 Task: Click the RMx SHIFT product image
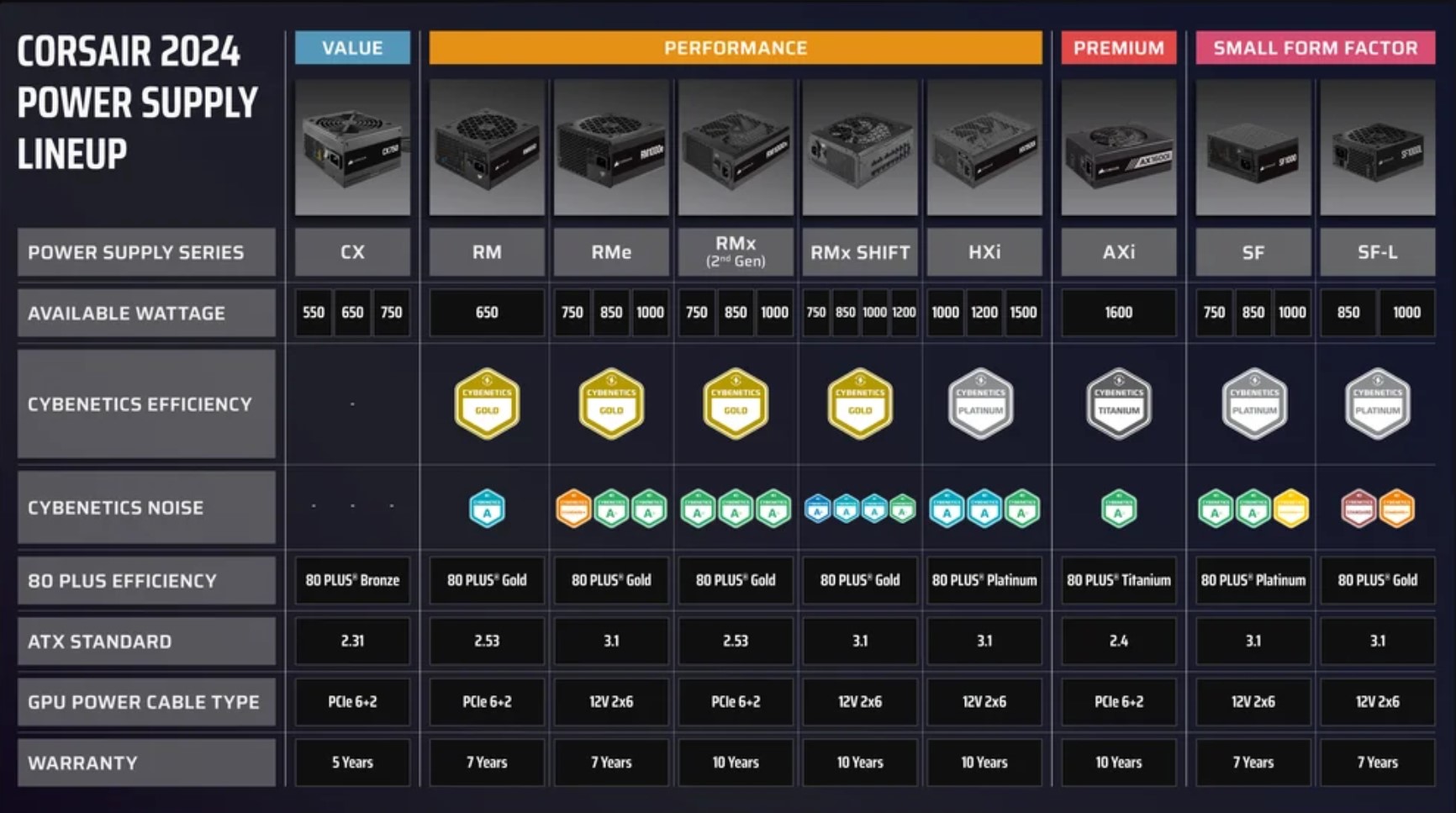tap(860, 147)
